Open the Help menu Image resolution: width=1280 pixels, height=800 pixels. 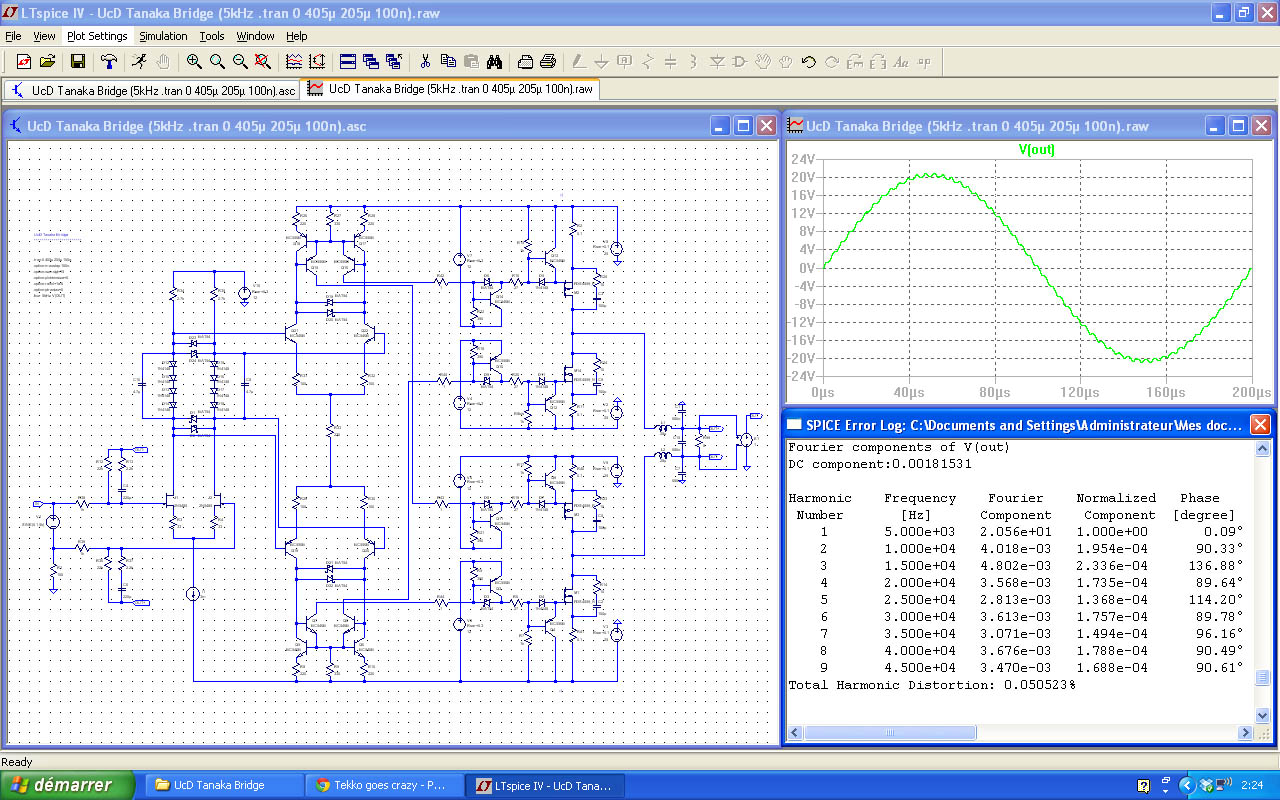(x=297, y=36)
